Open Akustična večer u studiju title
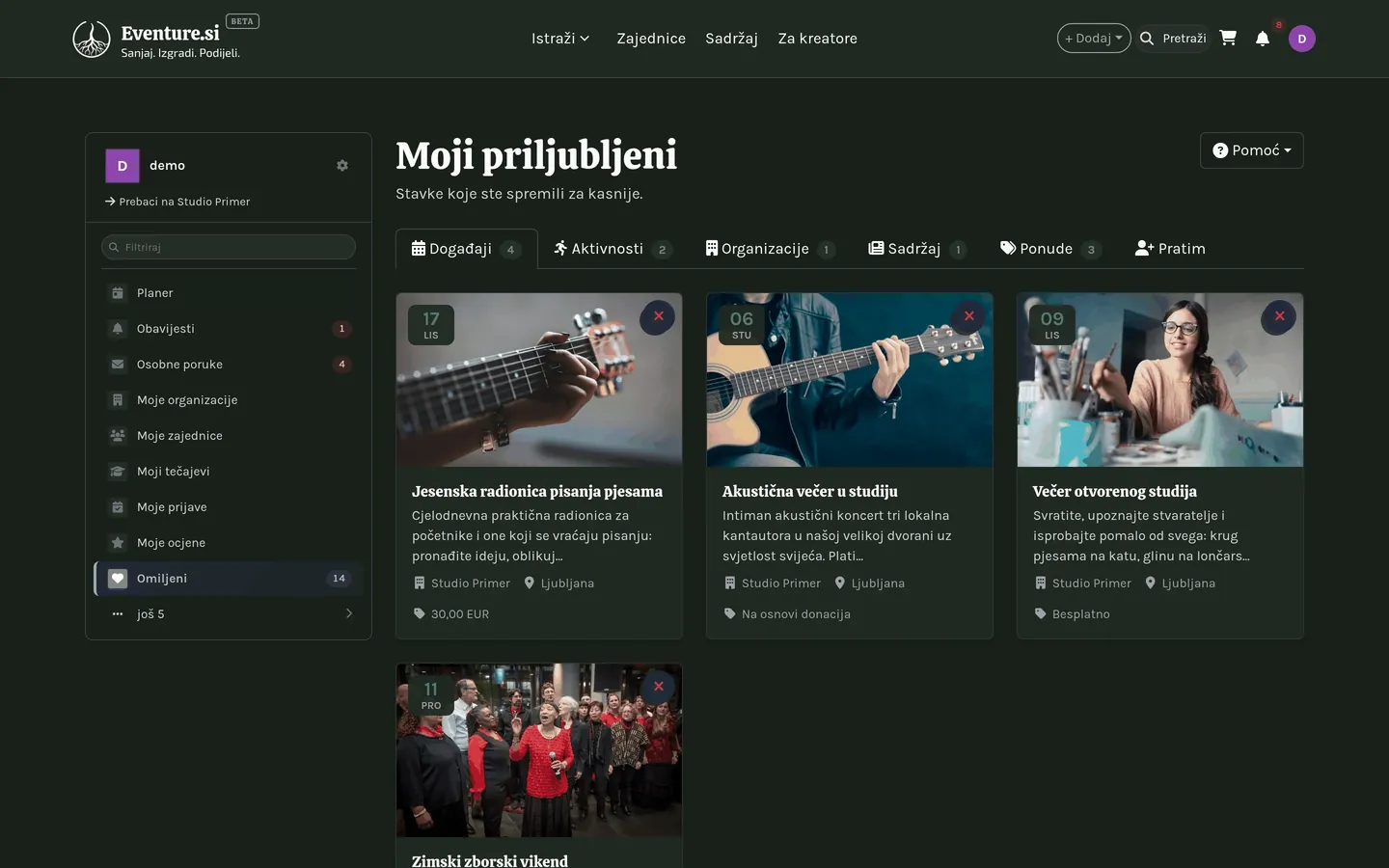Image resolution: width=1389 pixels, height=868 pixels. point(810,491)
